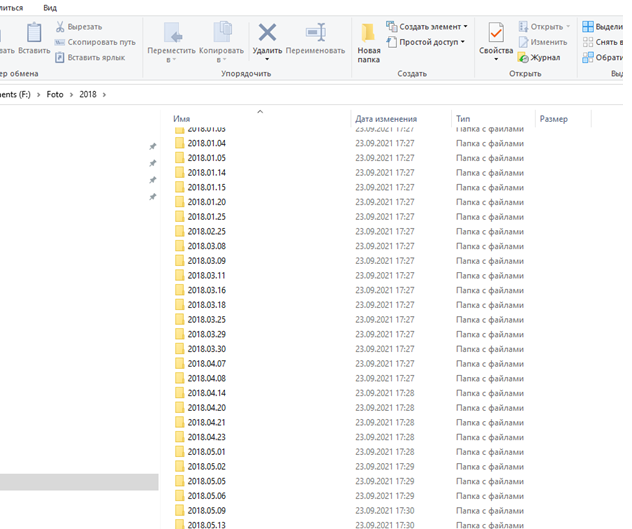Select the 2018.03.09 folder icon

coord(179,261)
